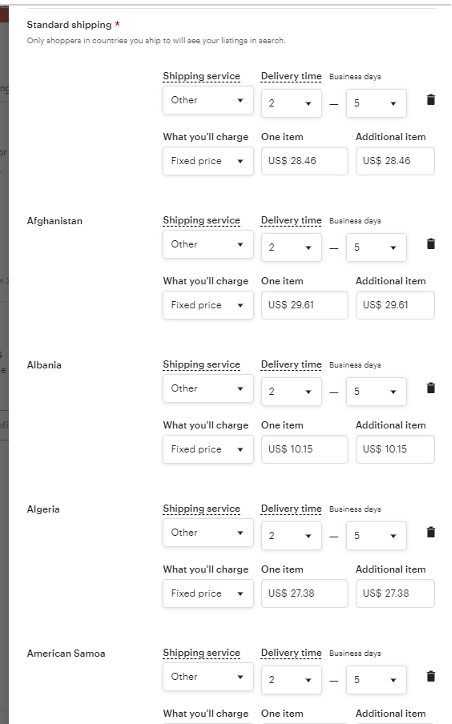This screenshot has height=724, width=452.
Task: Open Afghanistan's Shipping service dropdown
Action: pos(208,244)
